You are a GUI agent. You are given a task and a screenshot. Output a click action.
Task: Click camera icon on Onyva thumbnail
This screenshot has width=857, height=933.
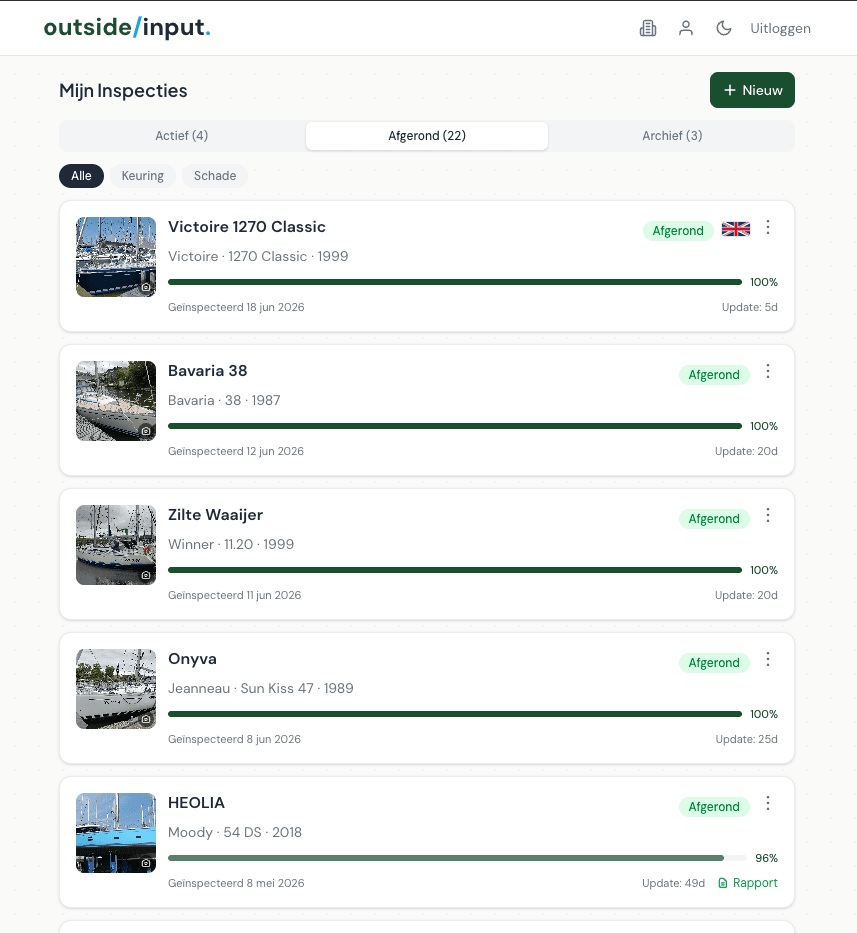(146, 719)
